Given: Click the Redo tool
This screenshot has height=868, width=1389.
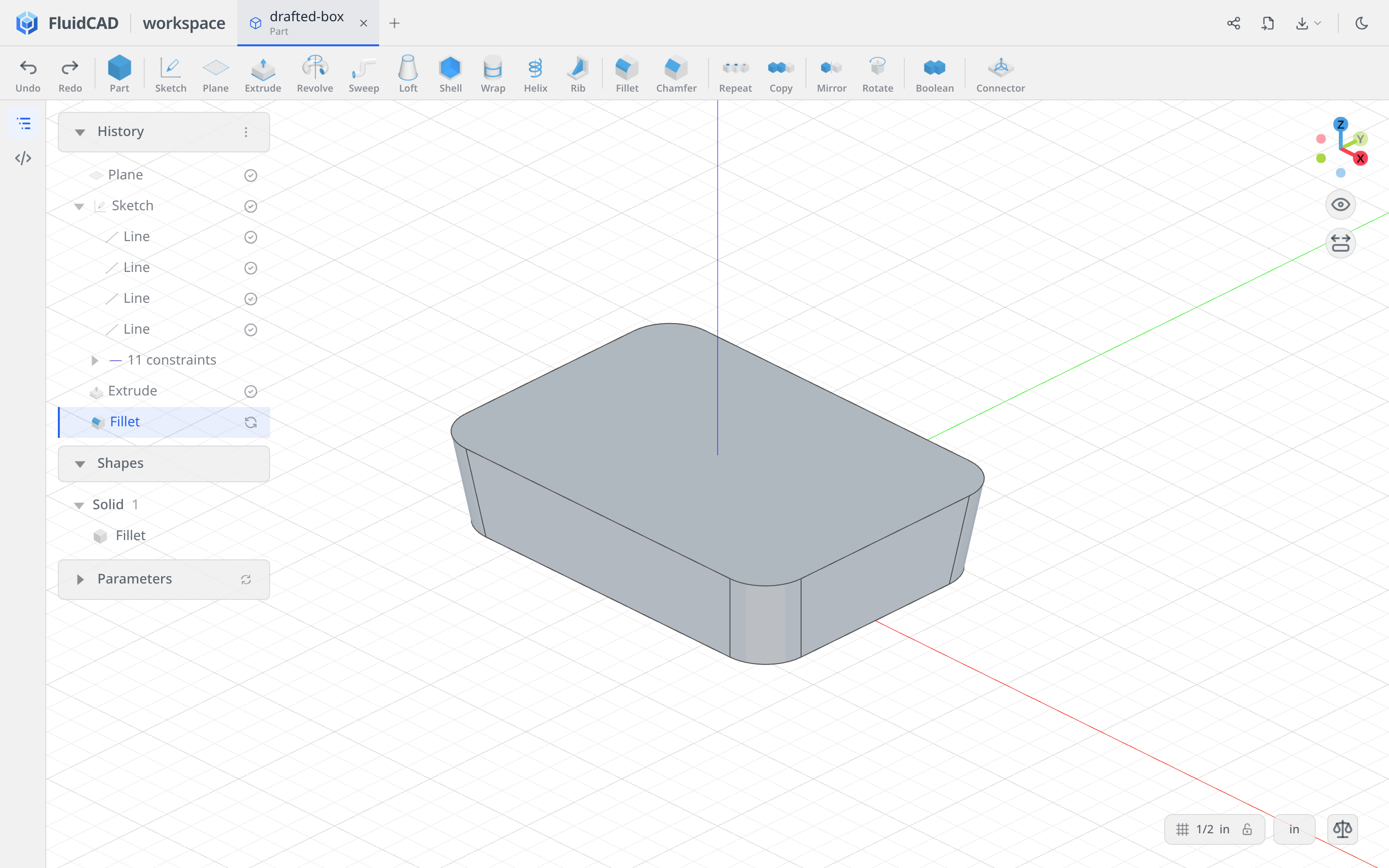Looking at the screenshot, I should (70, 75).
